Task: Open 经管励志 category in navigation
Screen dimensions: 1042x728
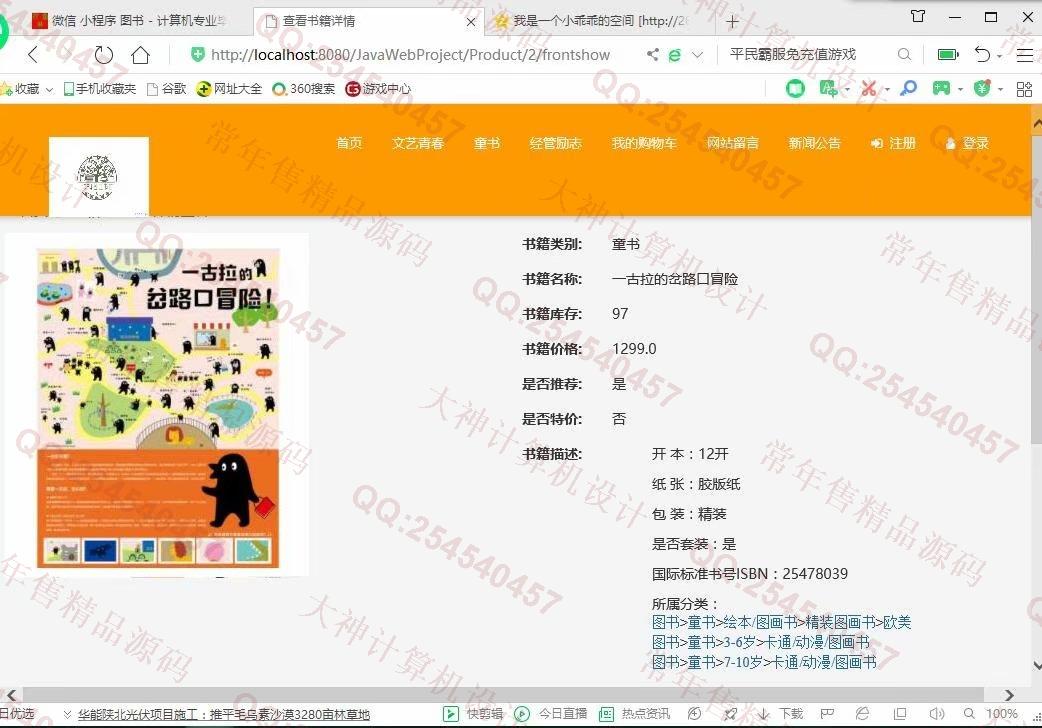Action: pyautogui.click(x=556, y=143)
